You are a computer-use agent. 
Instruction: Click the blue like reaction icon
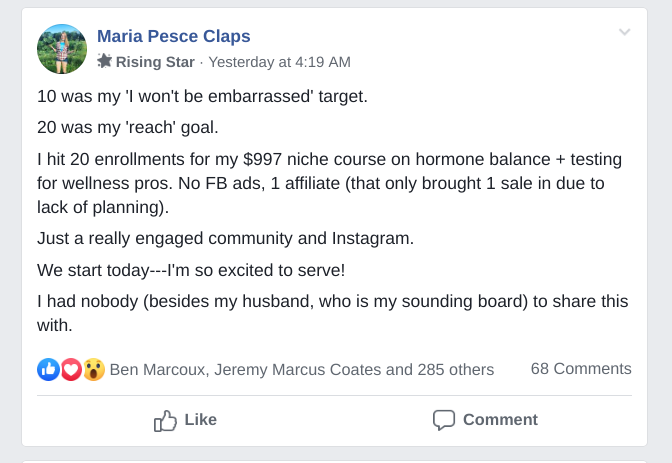47,369
